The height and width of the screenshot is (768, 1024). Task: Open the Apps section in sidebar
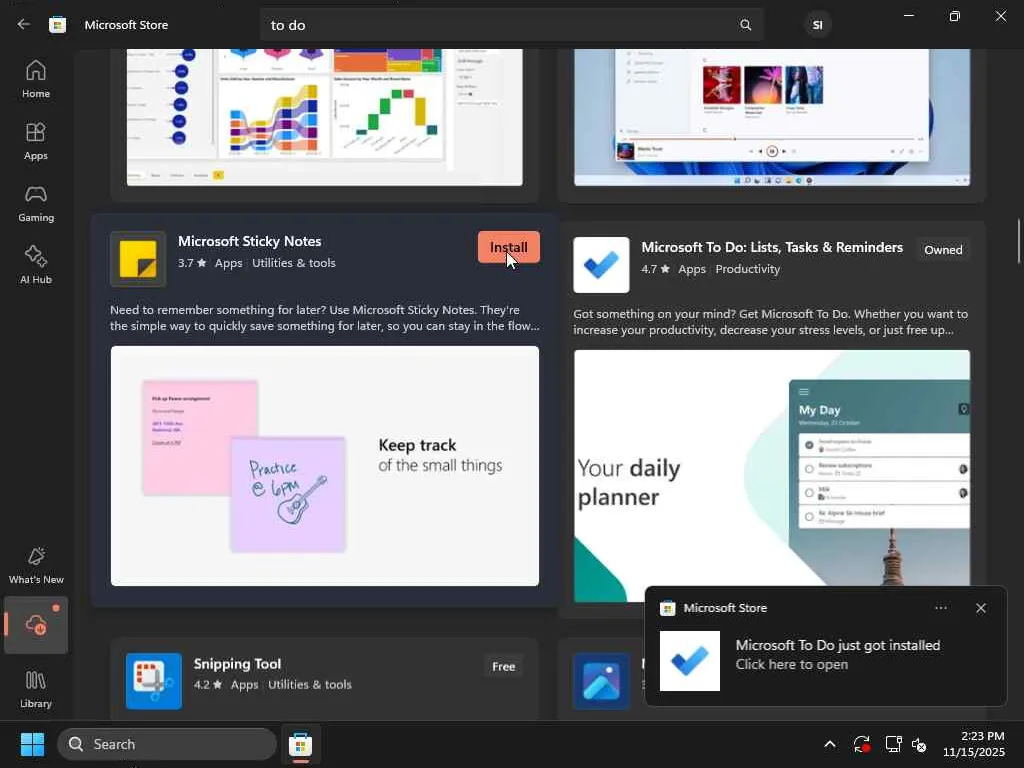[x=36, y=141]
